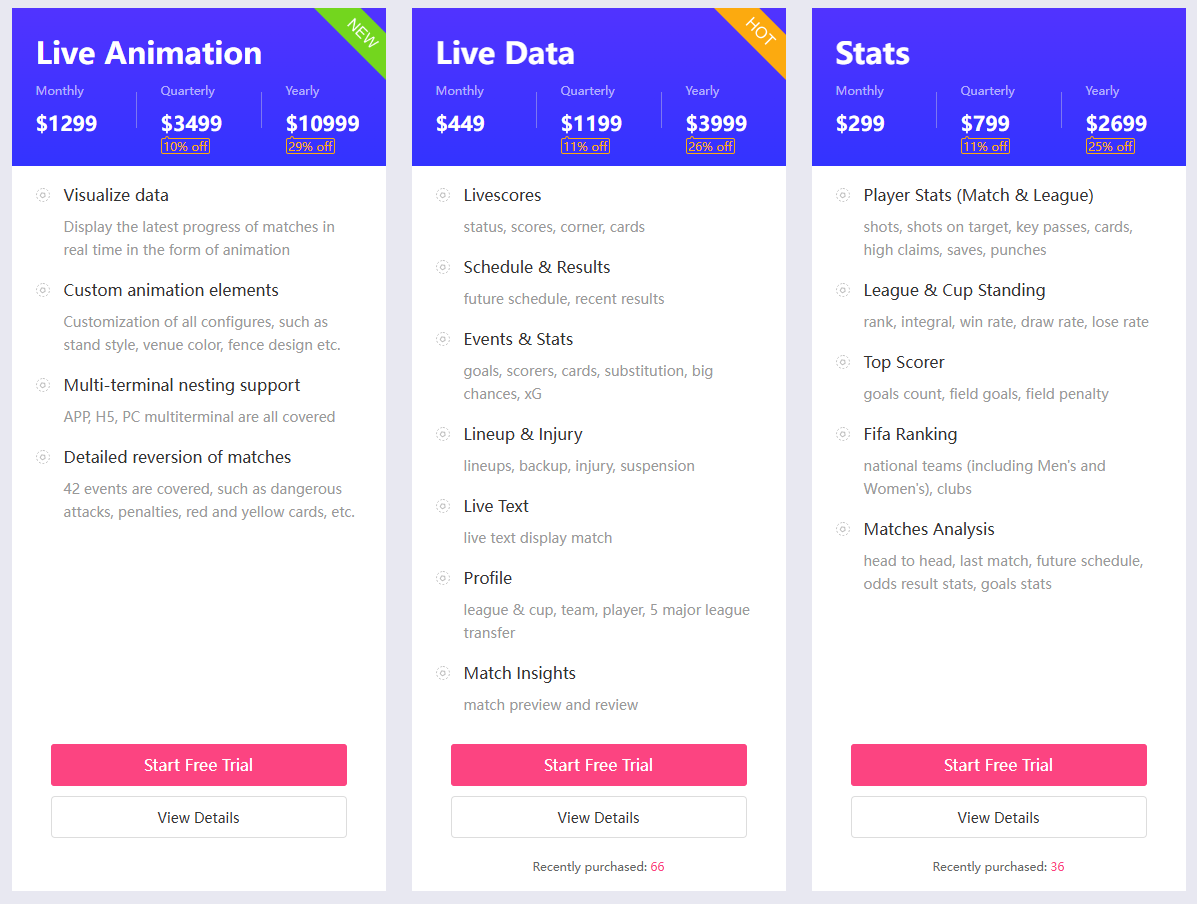Image resolution: width=1197 pixels, height=904 pixels.
Task: View Details of the Live Animation plan
Action: [x=198, y=817]
